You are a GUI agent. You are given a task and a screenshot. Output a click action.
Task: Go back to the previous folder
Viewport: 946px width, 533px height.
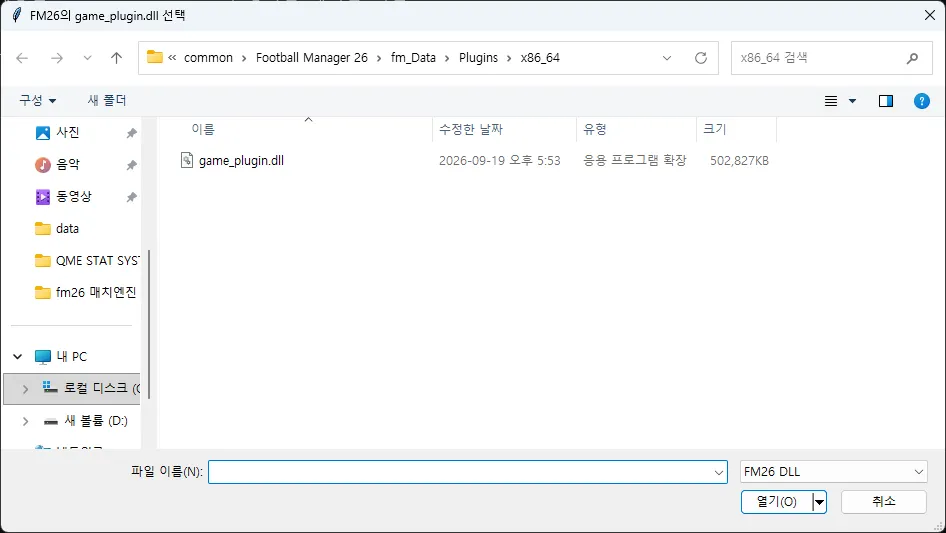(22, 58)
